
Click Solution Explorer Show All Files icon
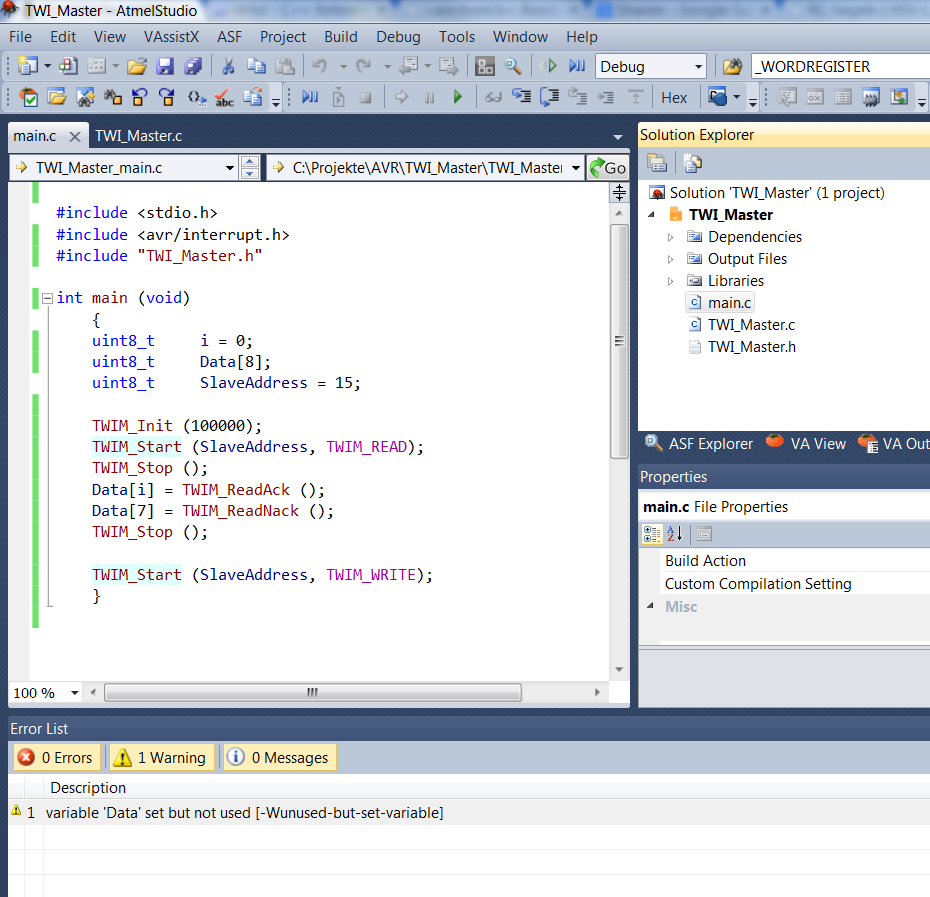tap(692, 163)
